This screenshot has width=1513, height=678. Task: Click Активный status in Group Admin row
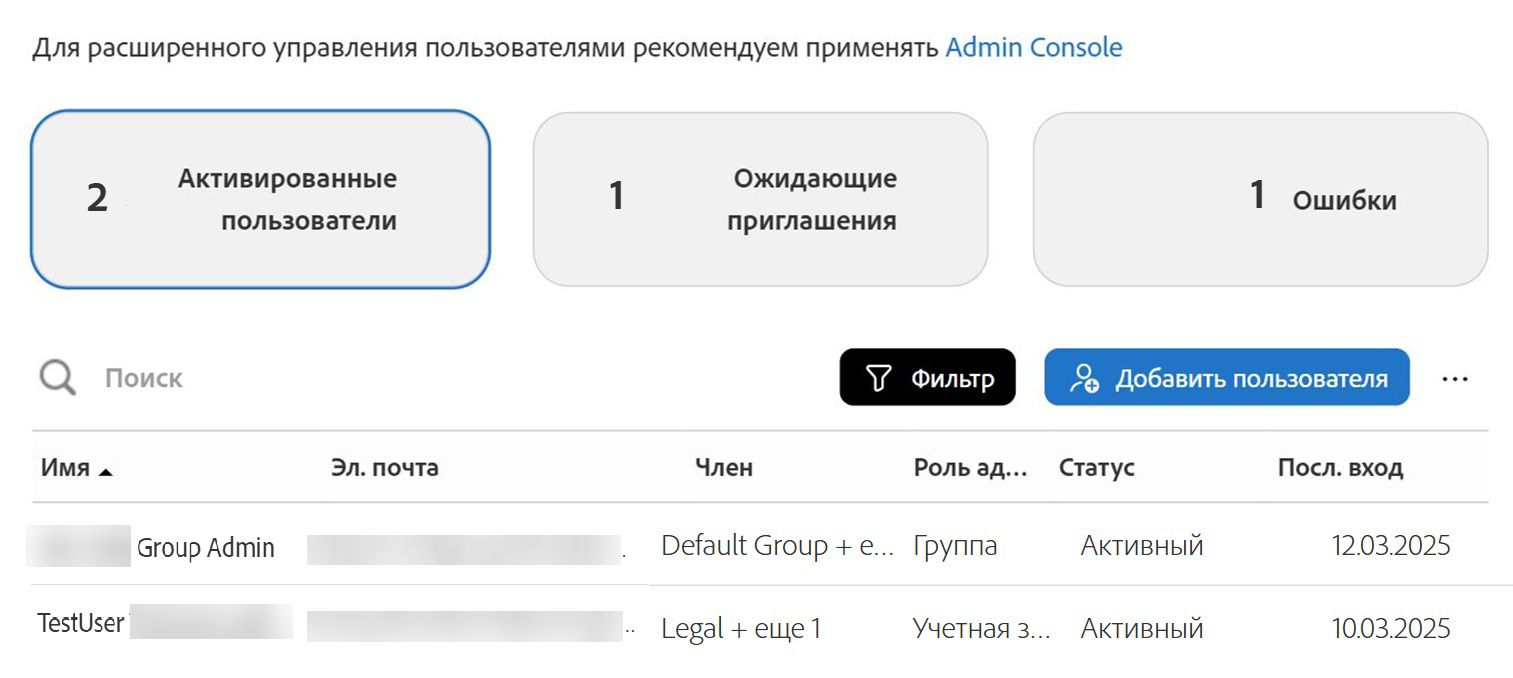[1142, 546]
